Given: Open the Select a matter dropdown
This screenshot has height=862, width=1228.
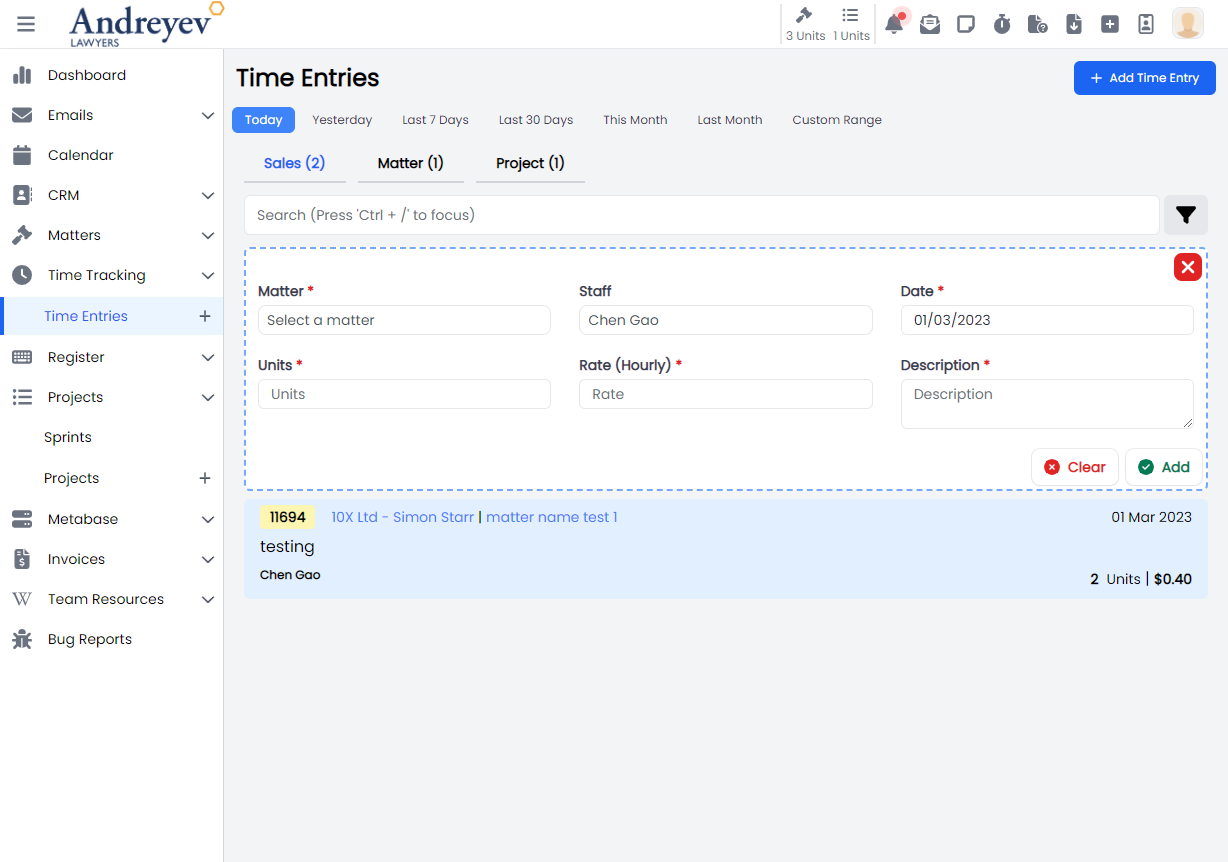Looking at the screenshot, I should pyautogui.click(x=404, y=320).
